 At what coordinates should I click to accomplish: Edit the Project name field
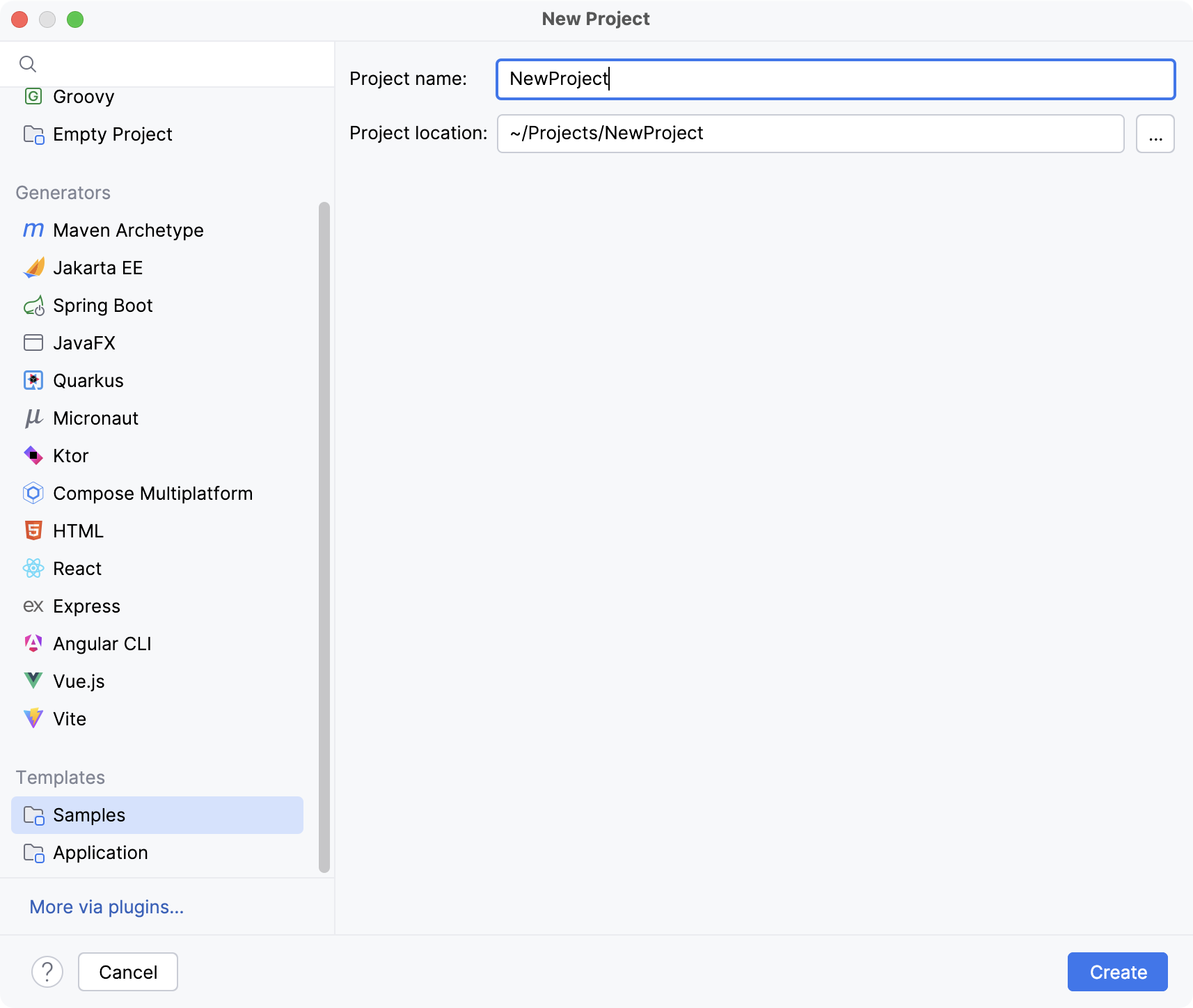tap(834, 79)
